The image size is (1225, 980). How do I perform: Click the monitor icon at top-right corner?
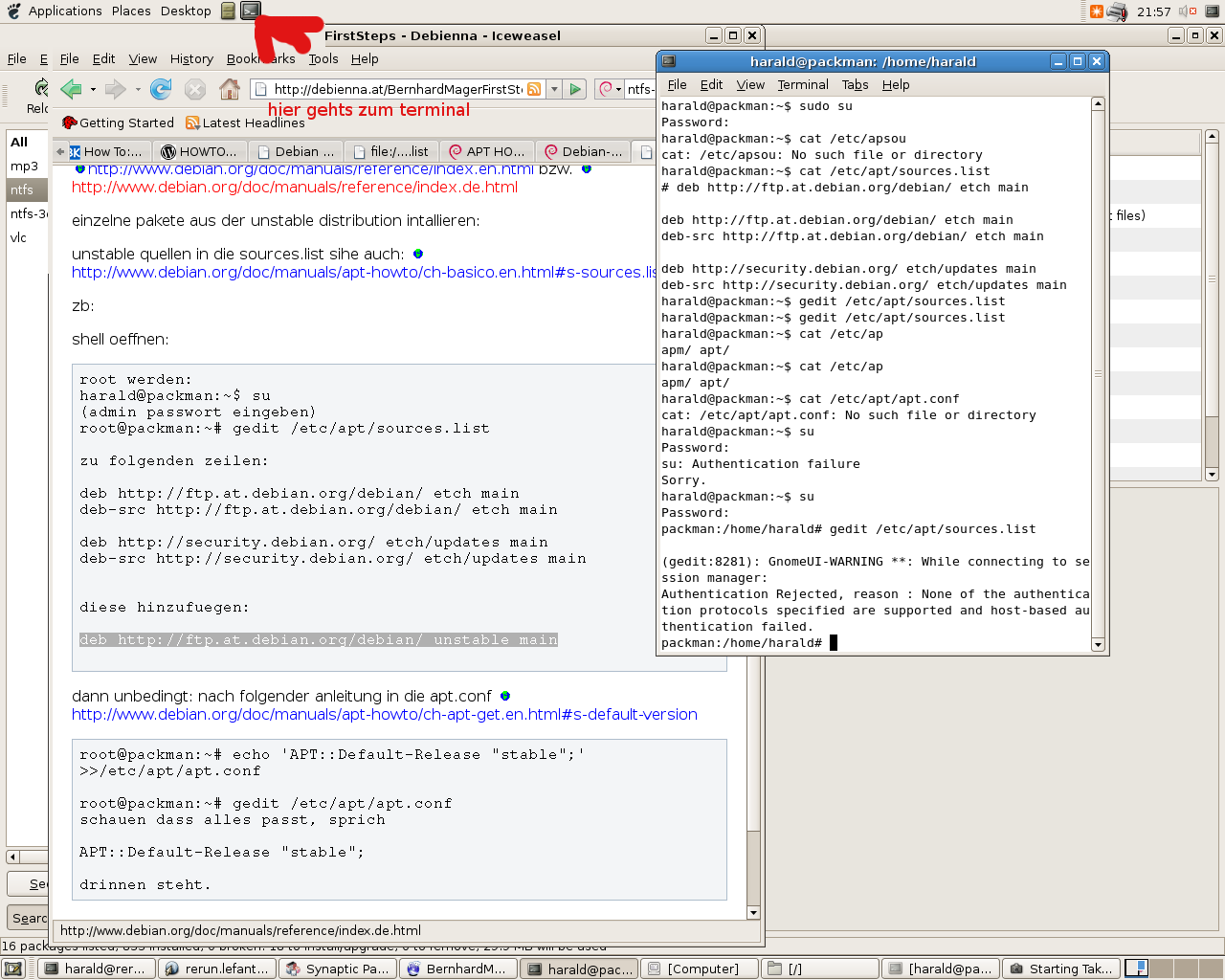click(1212, 11)
